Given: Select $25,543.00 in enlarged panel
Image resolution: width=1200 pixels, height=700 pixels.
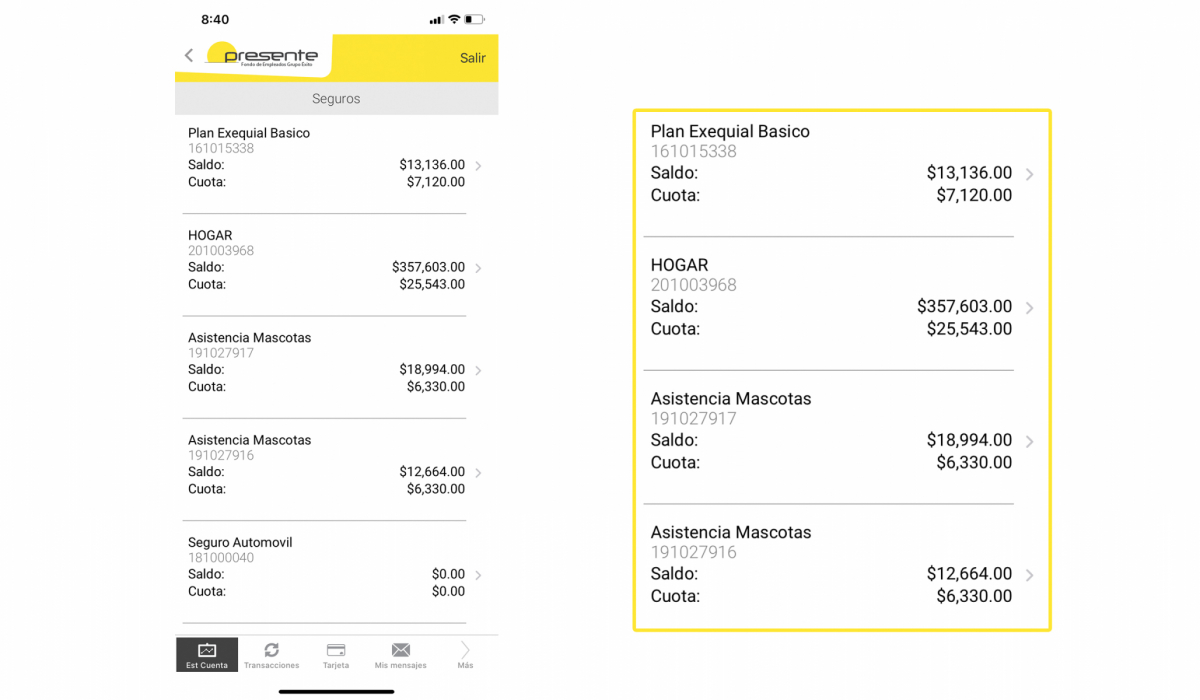Looking at the screenshot, I should coord(969,329).
